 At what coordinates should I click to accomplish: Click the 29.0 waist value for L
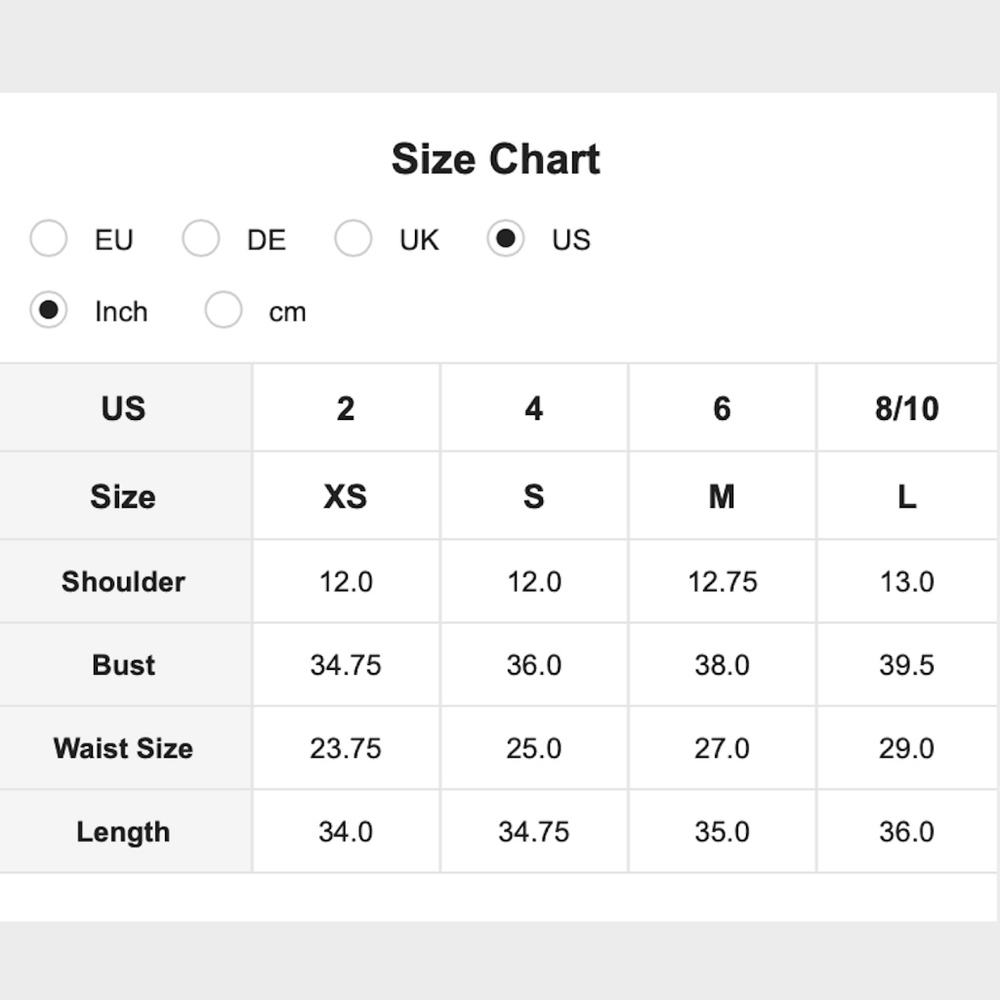pyautogui.click(x=907, y=749)
